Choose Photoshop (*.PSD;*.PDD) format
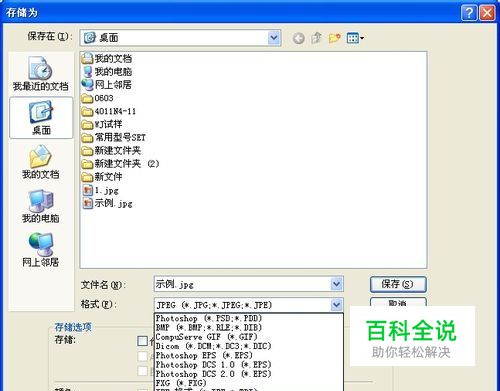500x391 pixels. (248, 318)
